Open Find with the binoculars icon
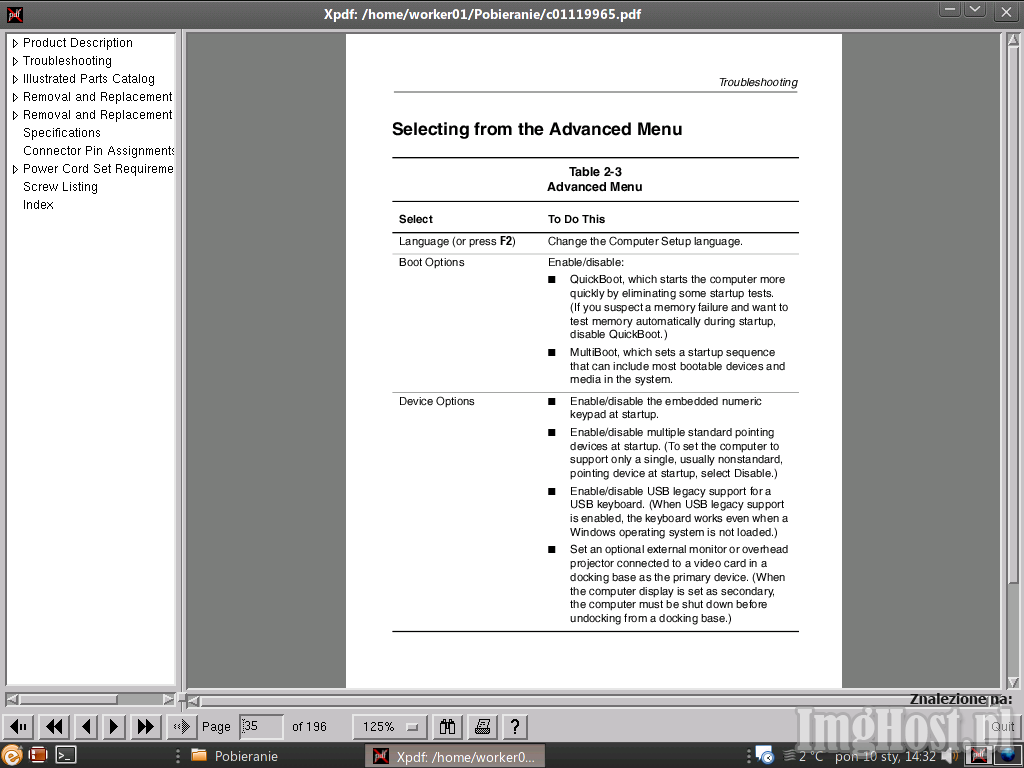Image resolution: width=1024 pixels, height=768 pixels. [x=447, y=726]
